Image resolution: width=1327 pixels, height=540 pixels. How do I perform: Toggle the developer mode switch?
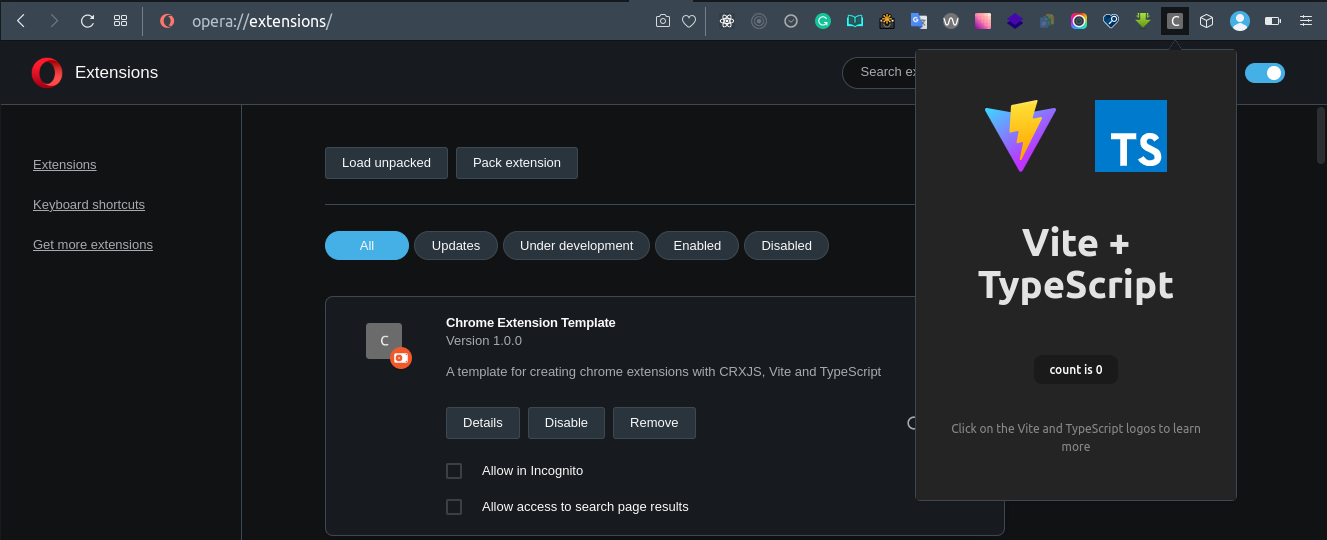pos(1265,73)
